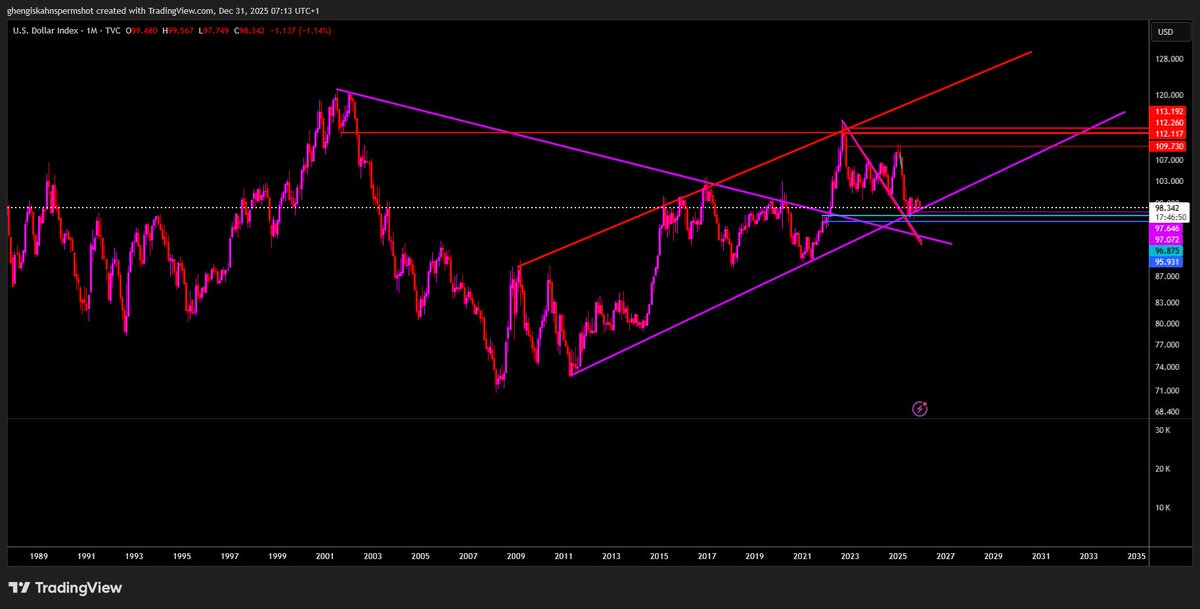Click the TVC exchange label
Viewport: 1200px width, 609px height.
(x=113, y=31)
